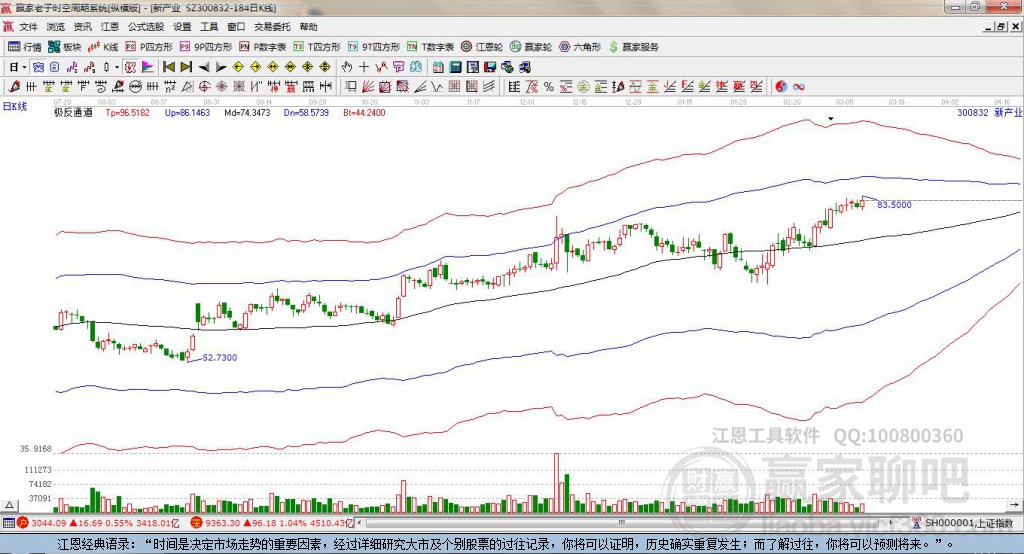Select the hand pan tool

pos(347,67)
